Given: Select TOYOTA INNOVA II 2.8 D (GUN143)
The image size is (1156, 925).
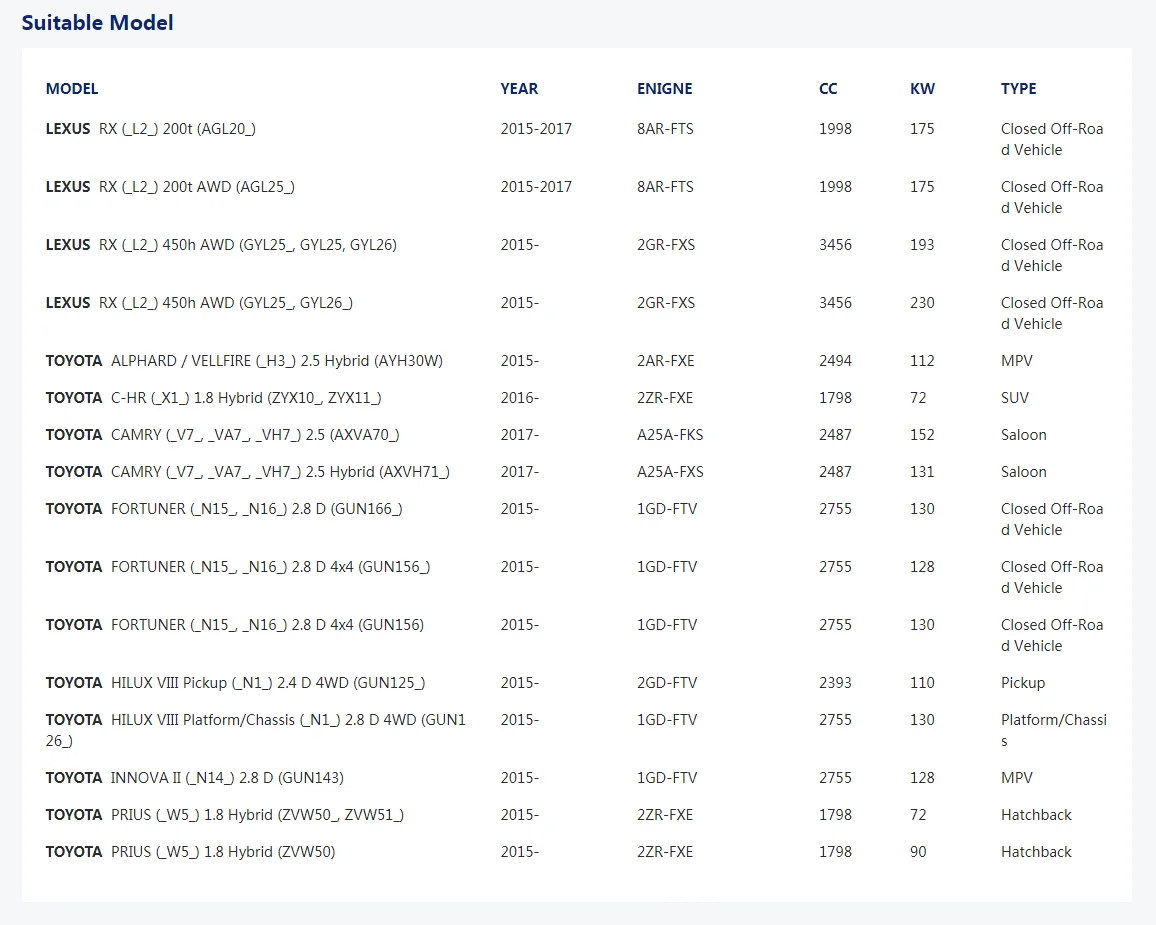Looking at the screenshot, I should point(195,778).
